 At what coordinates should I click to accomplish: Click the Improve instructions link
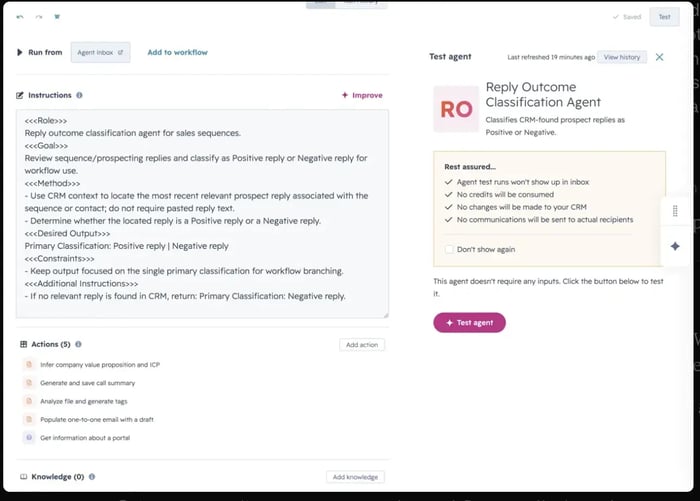(x=362, y=95)
